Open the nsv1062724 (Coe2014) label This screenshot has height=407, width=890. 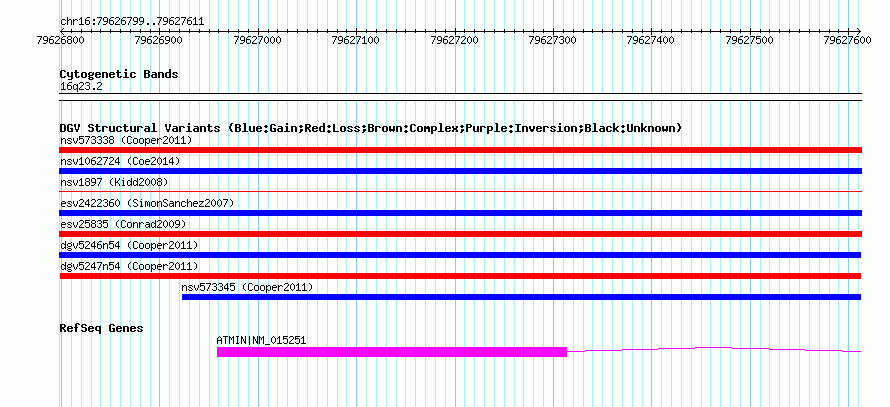120,161
